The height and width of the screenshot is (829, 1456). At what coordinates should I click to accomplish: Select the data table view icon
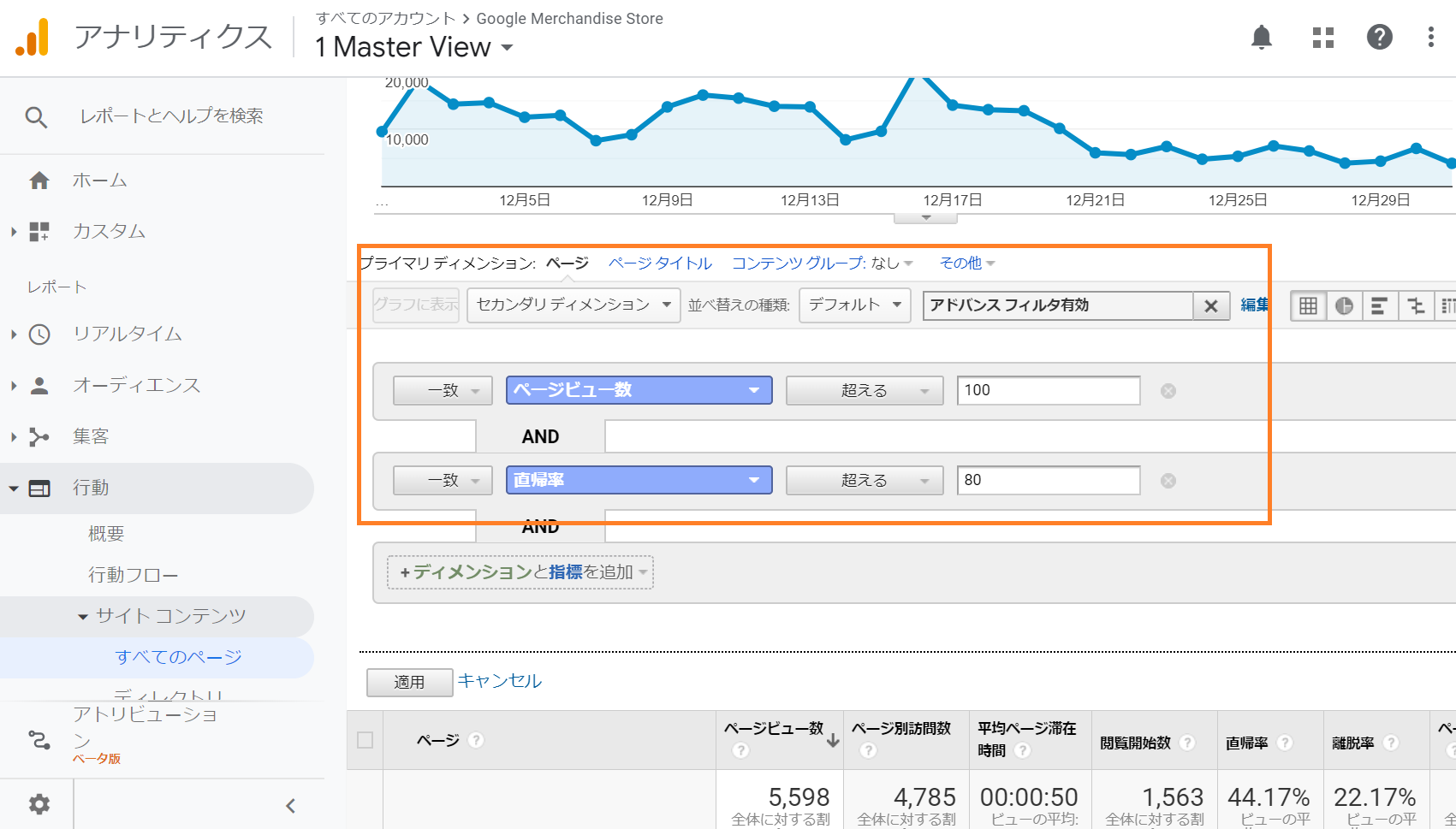pyautogui.click(x=1308, y=305)
